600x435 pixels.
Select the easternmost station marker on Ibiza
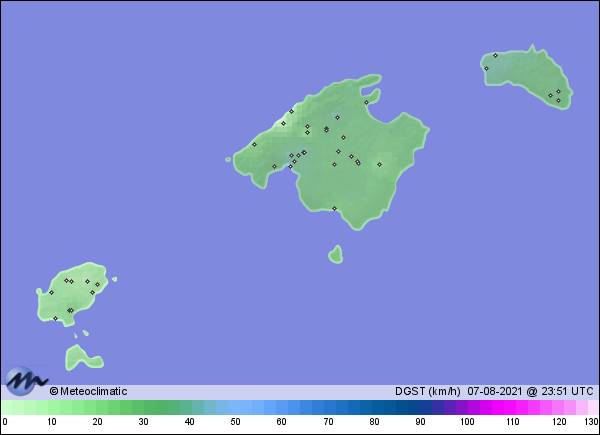pos(97,284)
